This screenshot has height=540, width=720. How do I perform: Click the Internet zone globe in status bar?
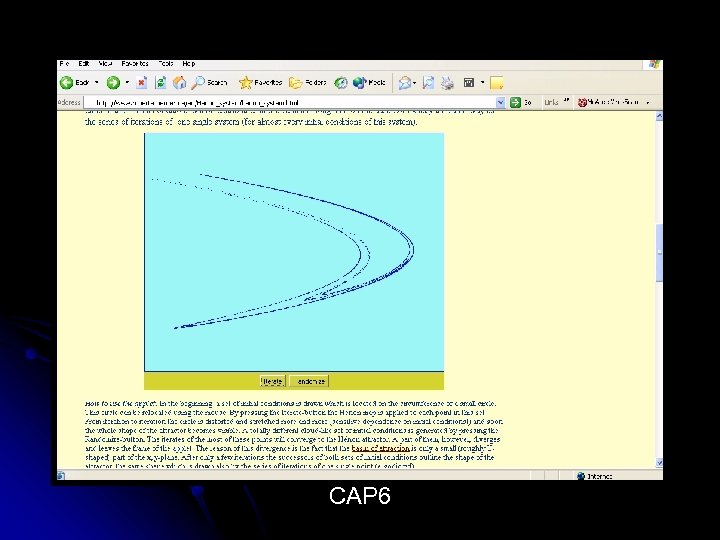581,476
